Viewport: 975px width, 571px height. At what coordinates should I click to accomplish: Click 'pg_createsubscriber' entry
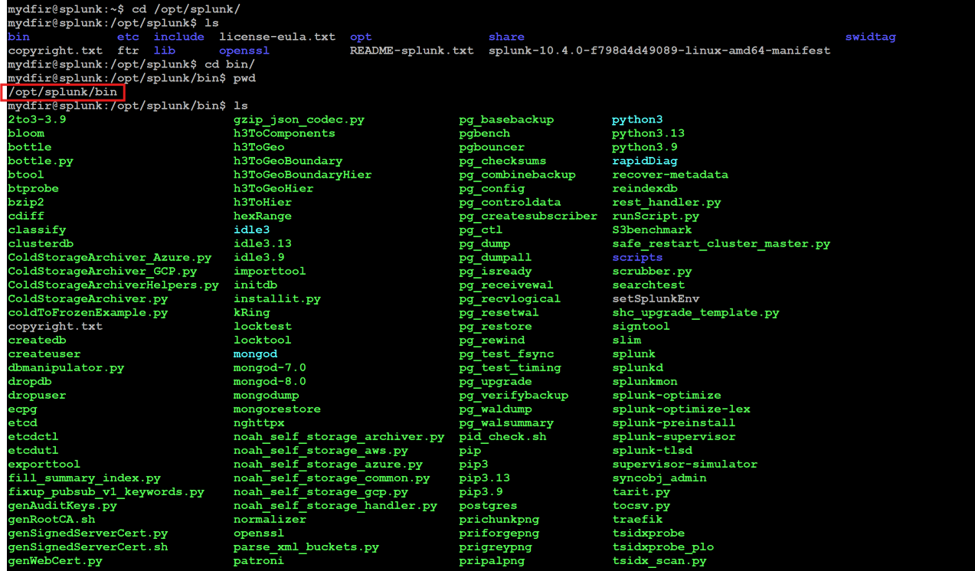[x=528, y=216]
